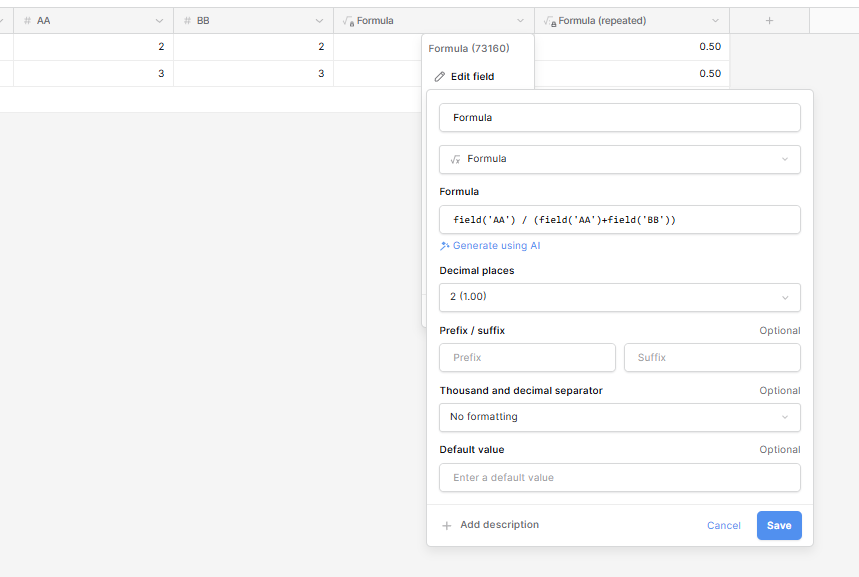Open BB column dropdown arrow

[319, 21]
